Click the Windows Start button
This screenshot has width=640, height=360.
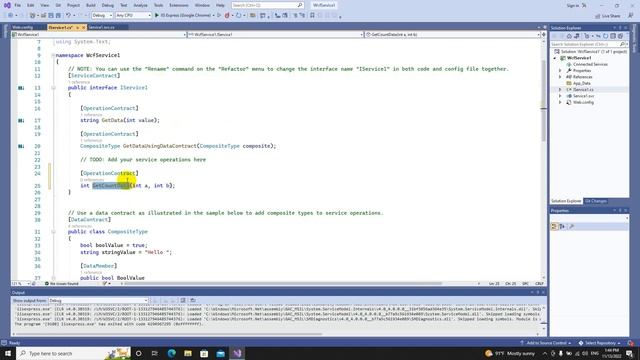pos(8,353)
